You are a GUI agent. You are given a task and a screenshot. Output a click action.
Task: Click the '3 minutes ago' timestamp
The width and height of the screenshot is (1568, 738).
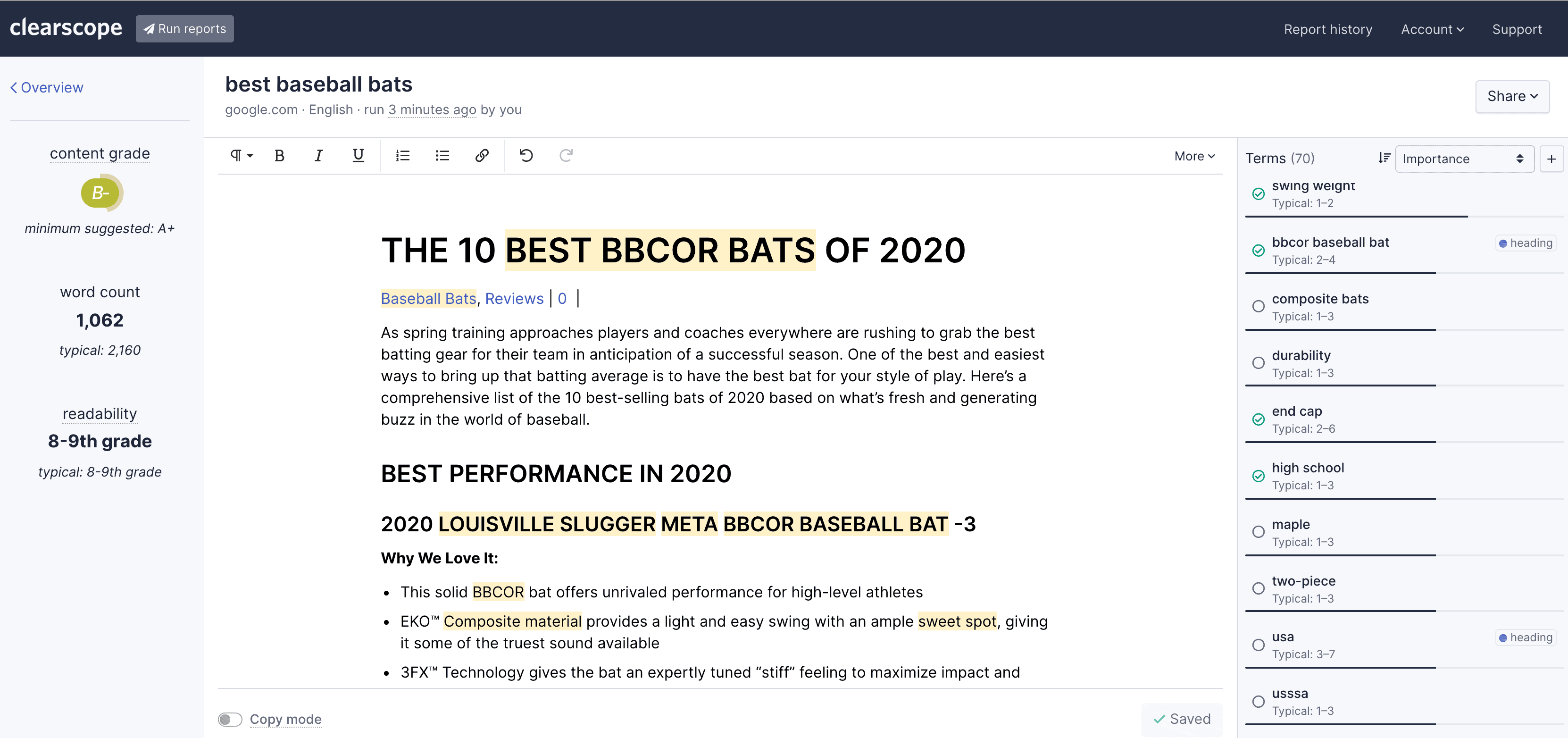click(x=432, y=109)
